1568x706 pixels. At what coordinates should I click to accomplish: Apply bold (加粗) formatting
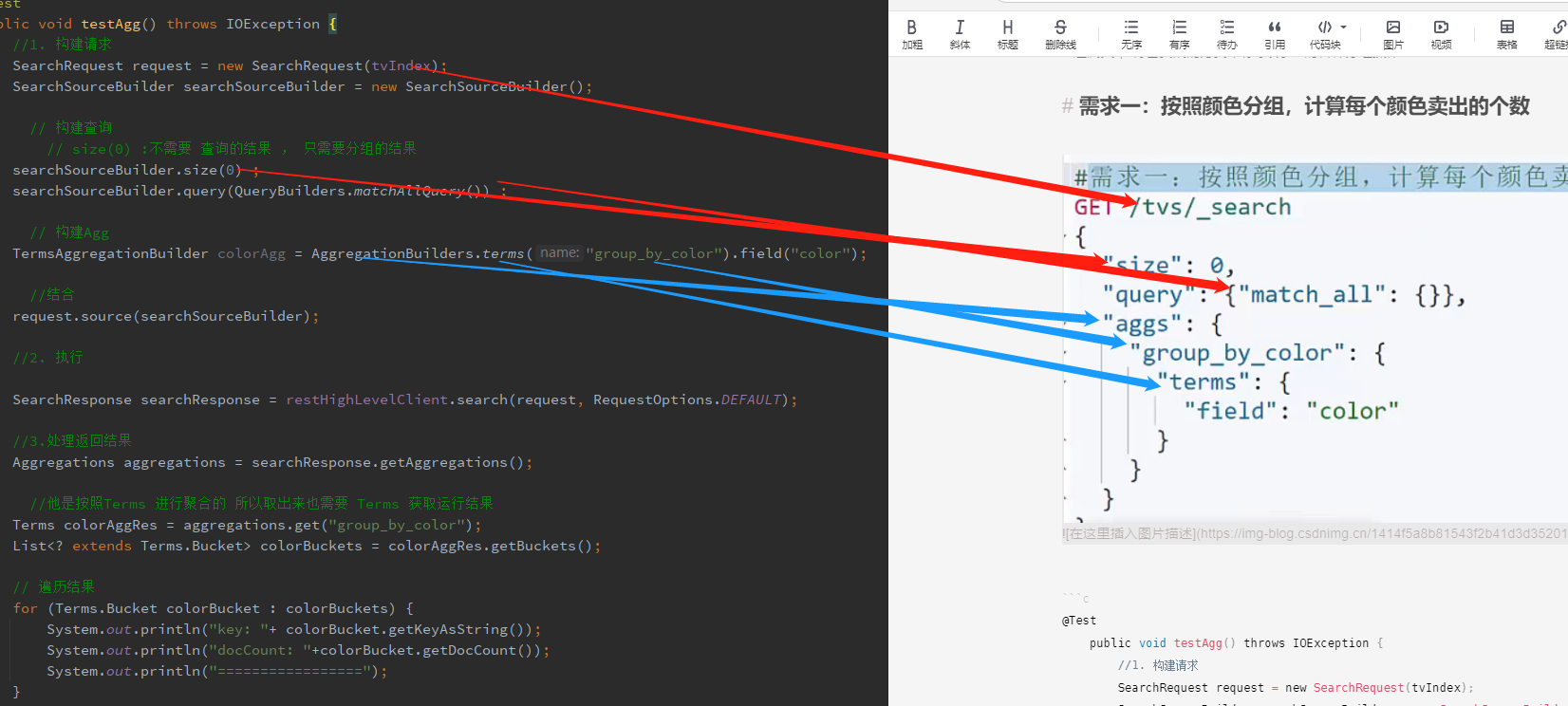tap(912, 33)
